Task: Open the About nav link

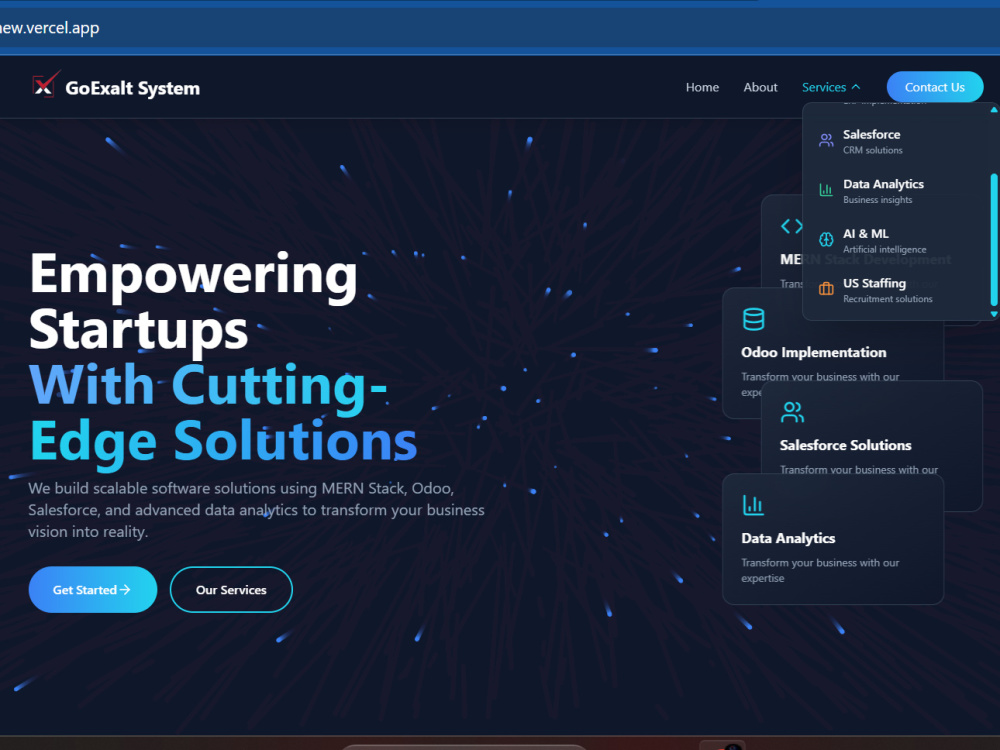Action: pos(760,87)
